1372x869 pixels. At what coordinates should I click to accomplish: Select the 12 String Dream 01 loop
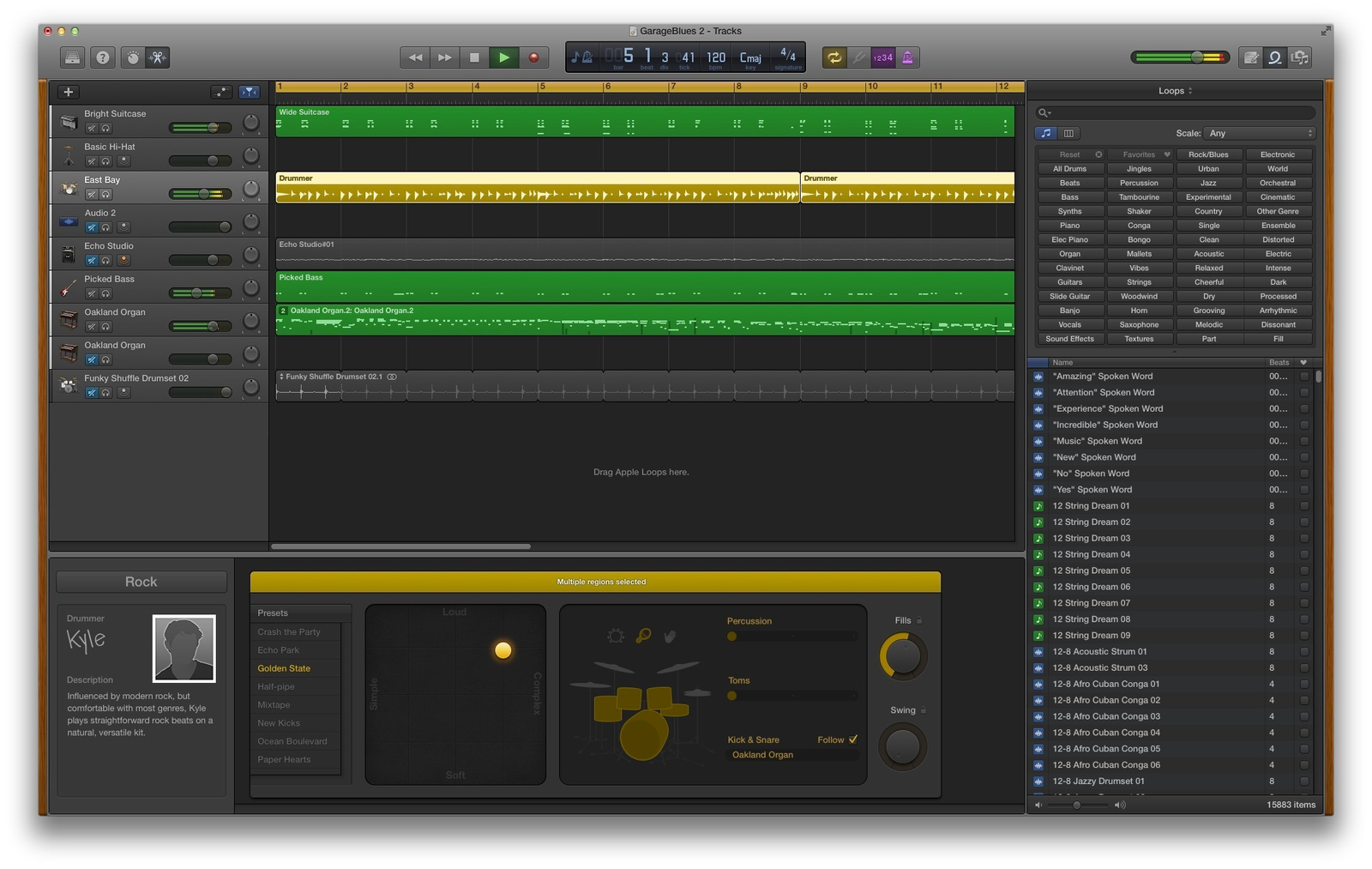[x=1091, y=505]
